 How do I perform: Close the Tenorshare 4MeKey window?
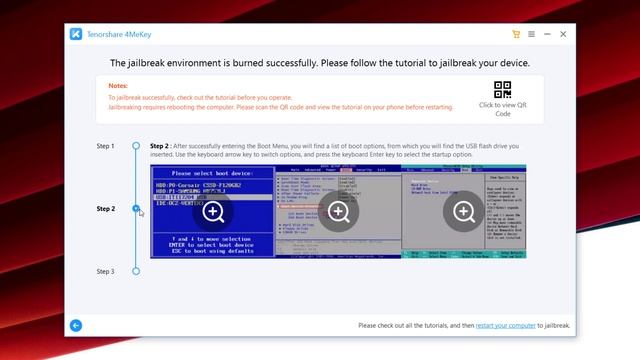(563, 34)
